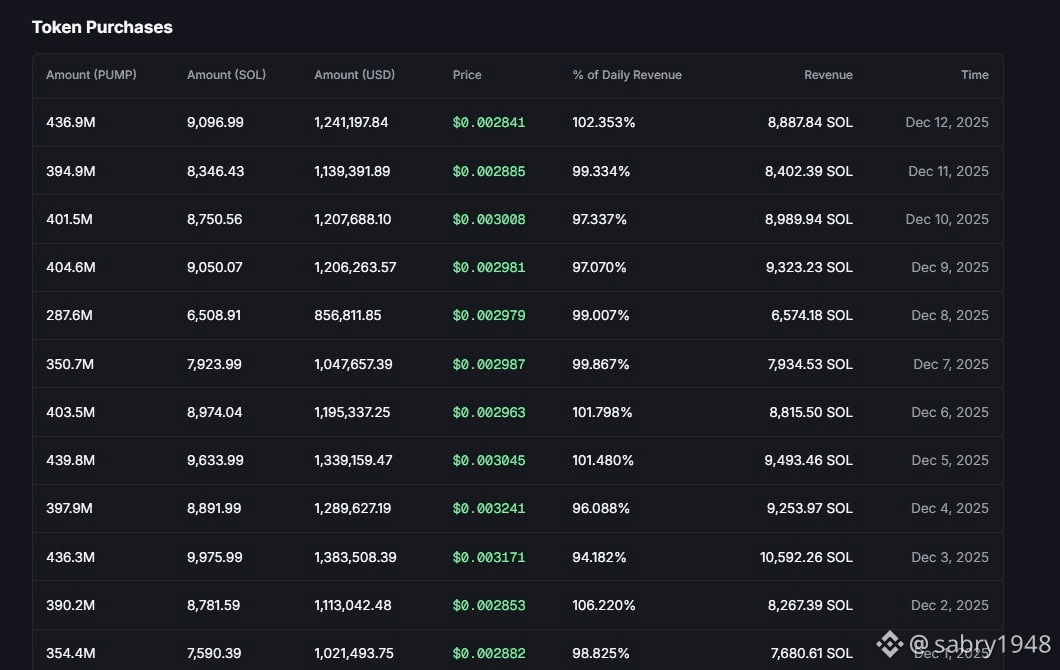Click the green $0.002841 price
Viewport: 1060px width, 670px height.
(x=489, y=123)
